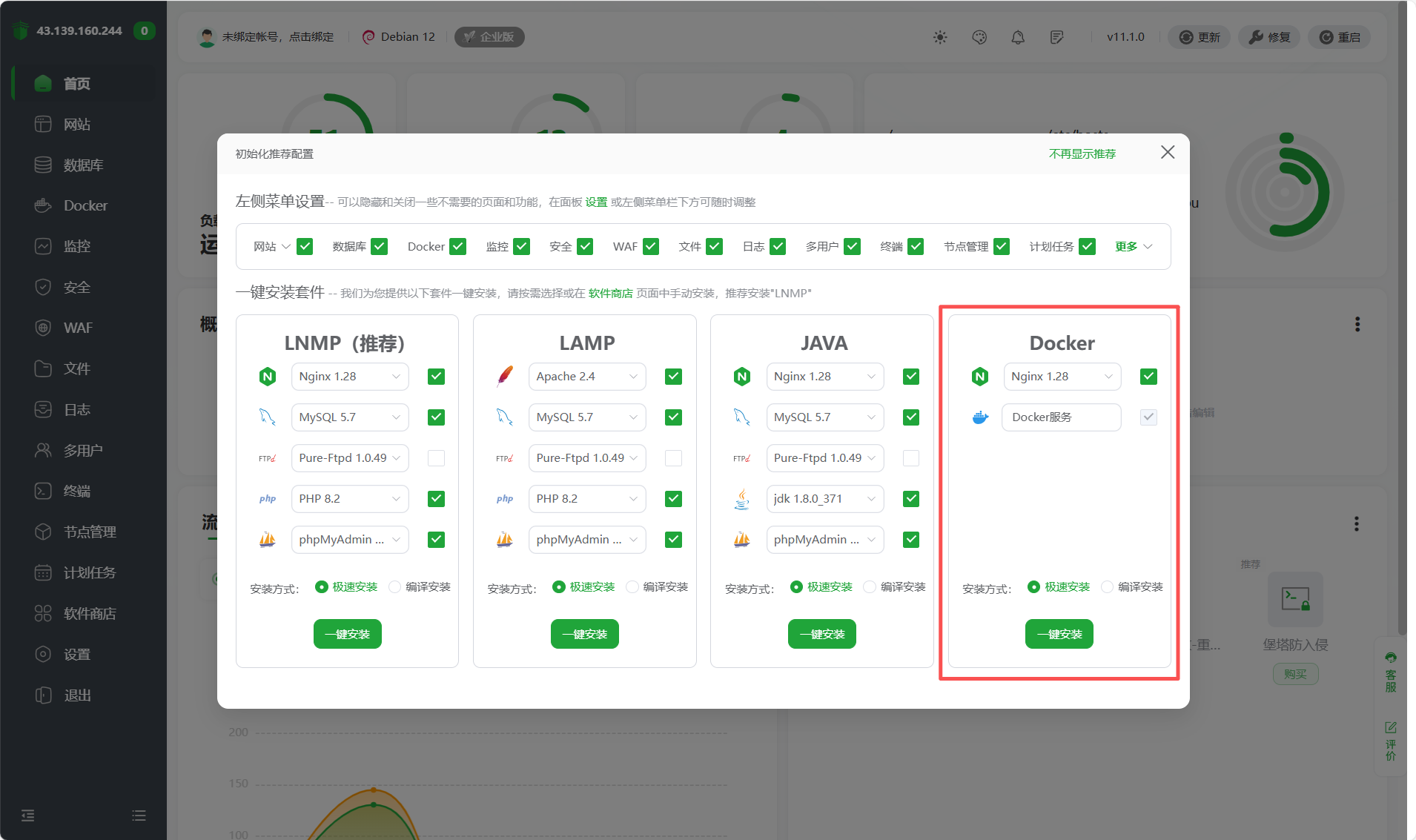Enable Pure-Ftpd checkbox in LAMP card
This screenshot has height=840, width=1416.
[x=673, y=457]
